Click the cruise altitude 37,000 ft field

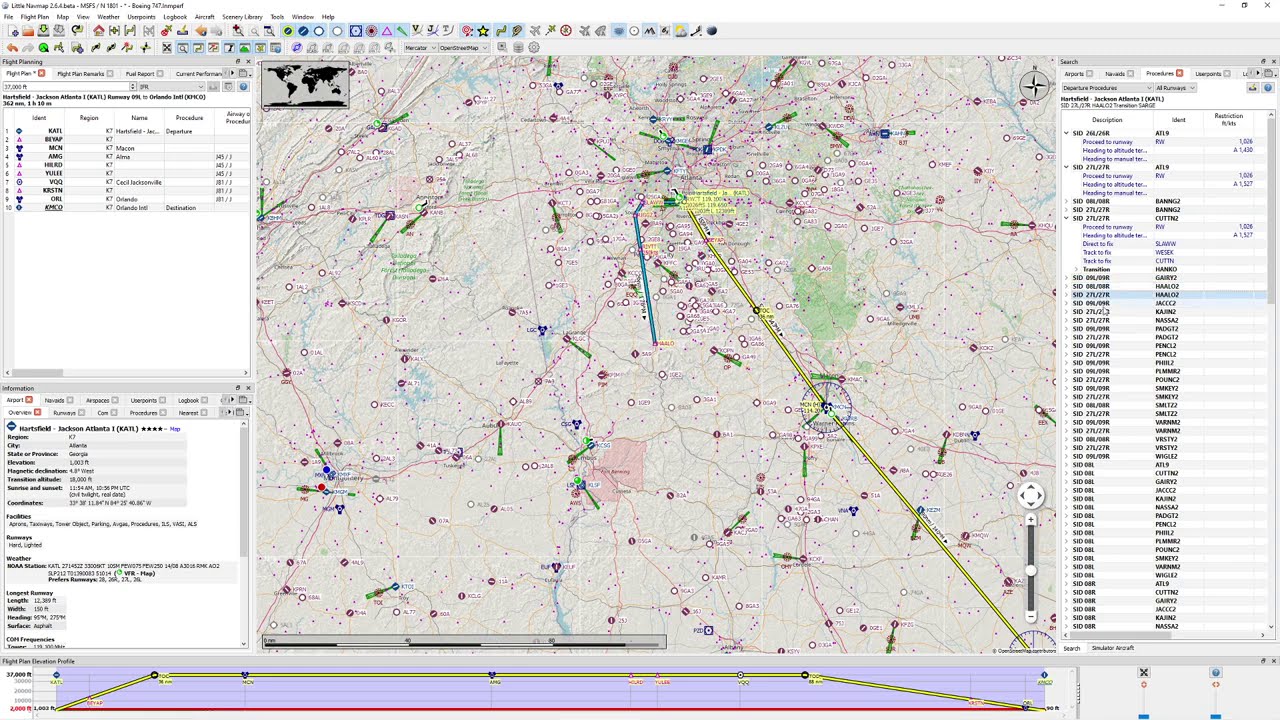coord(70,87)
